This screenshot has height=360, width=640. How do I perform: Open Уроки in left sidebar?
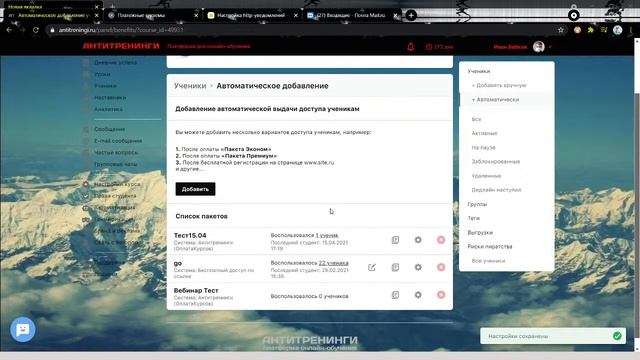[102, 74]
